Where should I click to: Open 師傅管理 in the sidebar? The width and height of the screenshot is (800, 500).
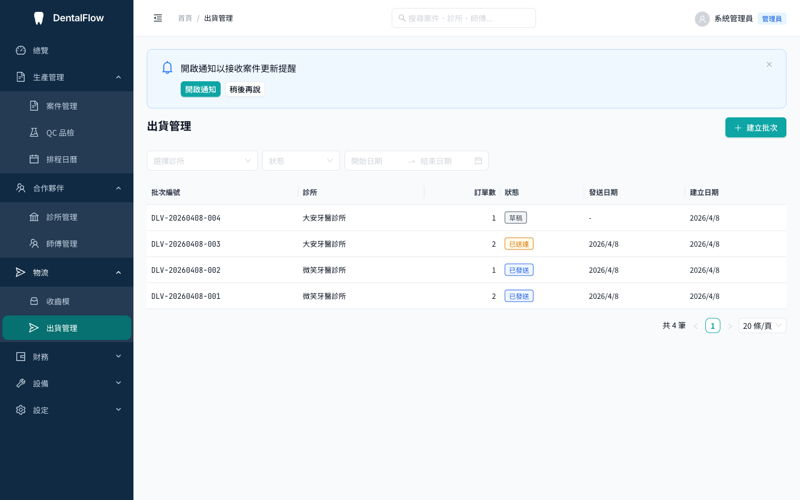[x=66, y=243]
